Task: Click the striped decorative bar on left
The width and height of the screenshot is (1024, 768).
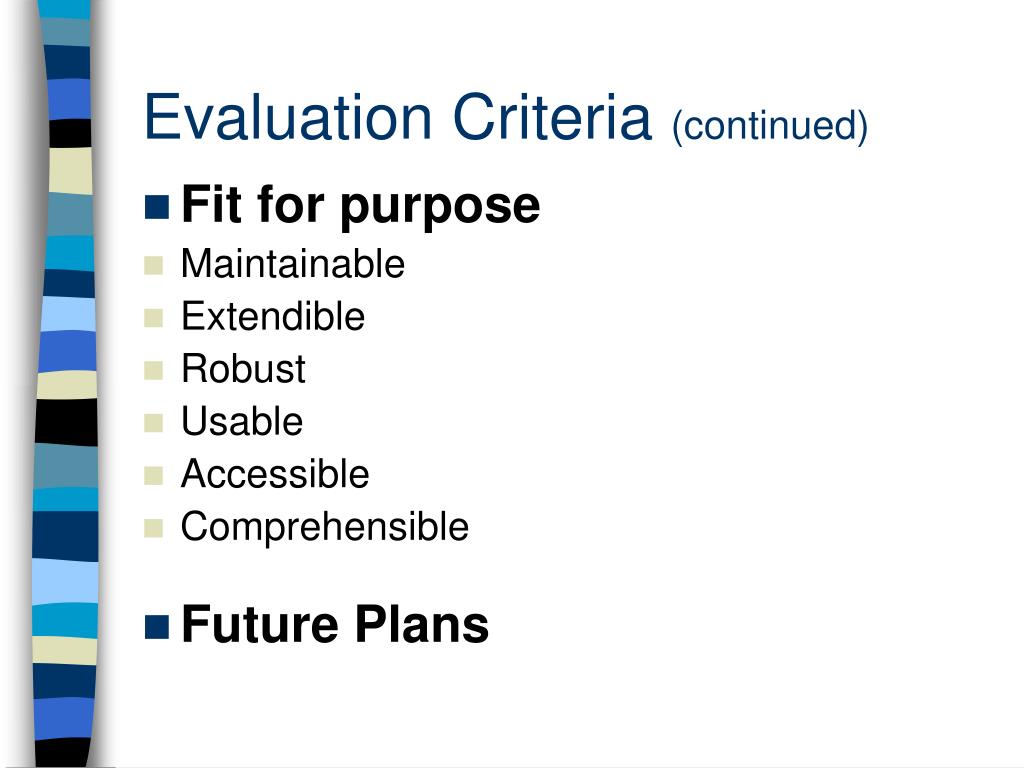Action: pyautogui.click(x=65, y=384)
